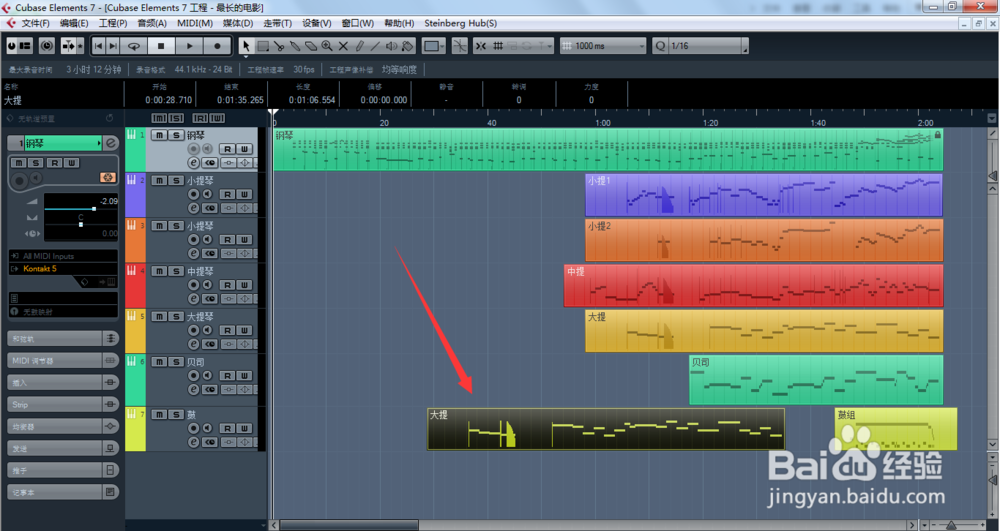Select the Color paint bucket tool
Viewport: 1000px width, 531px height.
click(408, 46)
